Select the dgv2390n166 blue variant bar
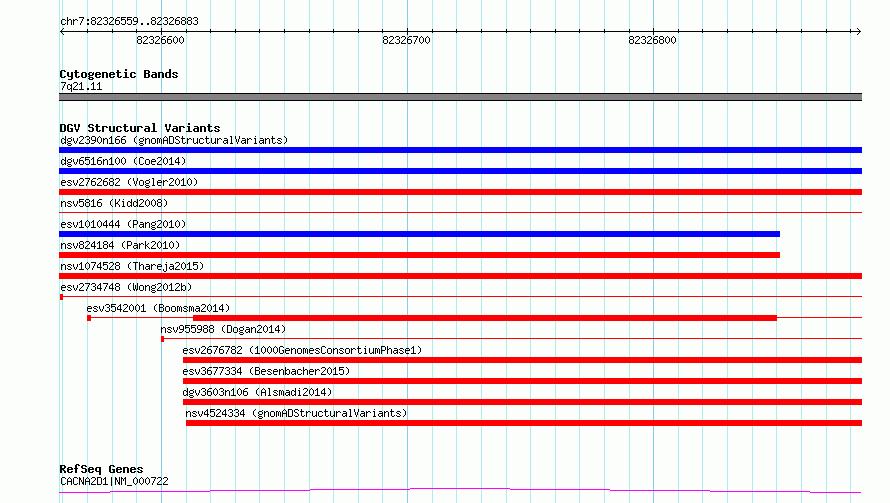 click(460, 150)
